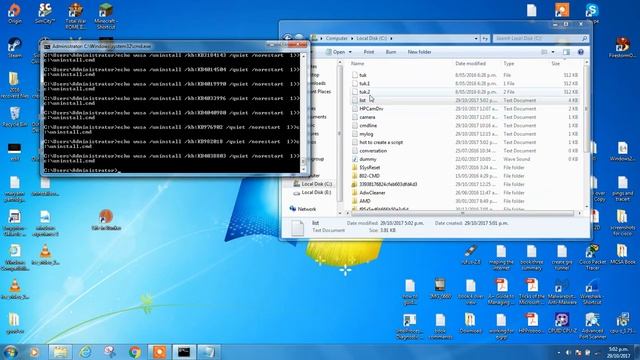Create a New folder from toolbar
The image size is (640, 360).
click(419, 52)
